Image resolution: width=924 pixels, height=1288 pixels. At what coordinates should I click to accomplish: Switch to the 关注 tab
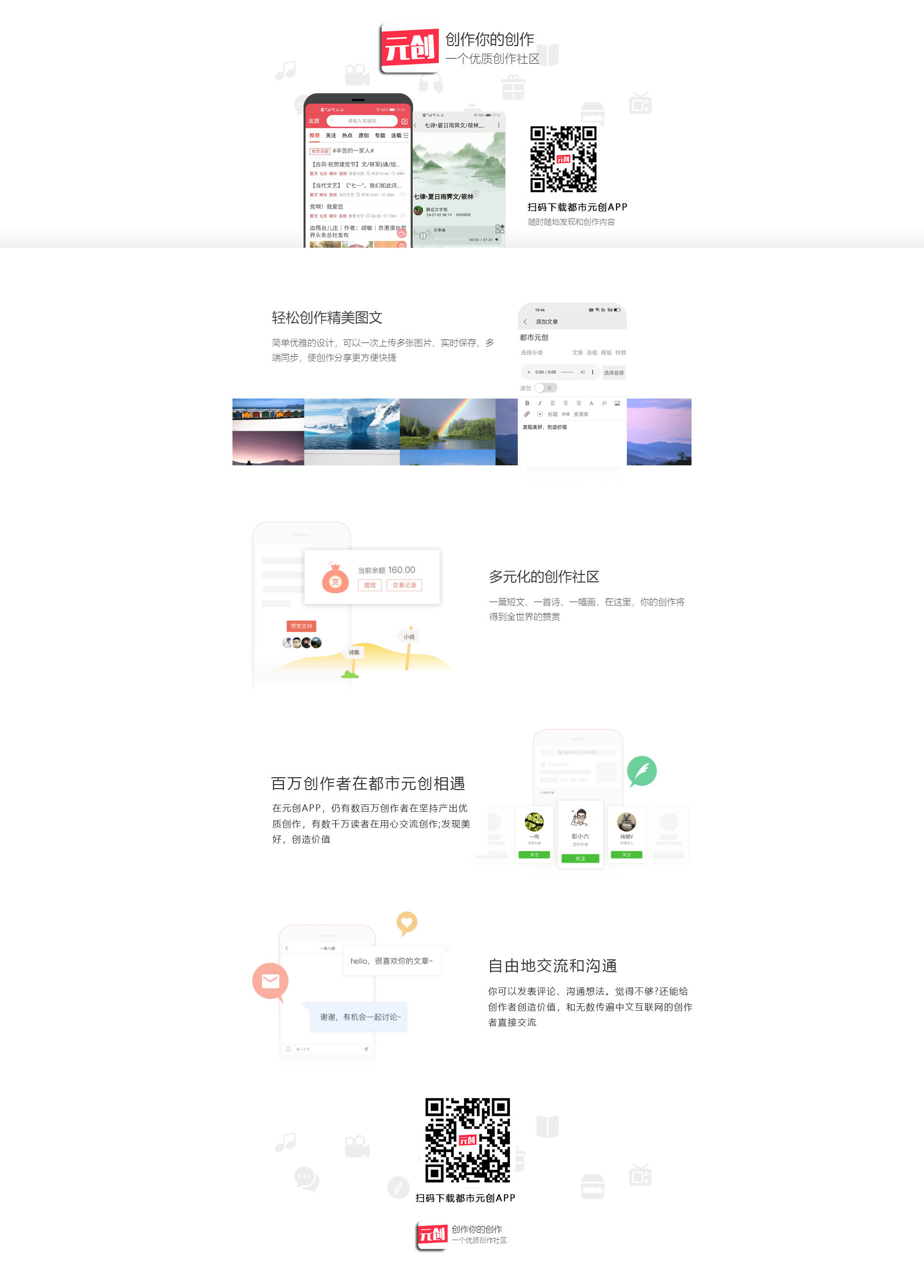coord(331,136)
